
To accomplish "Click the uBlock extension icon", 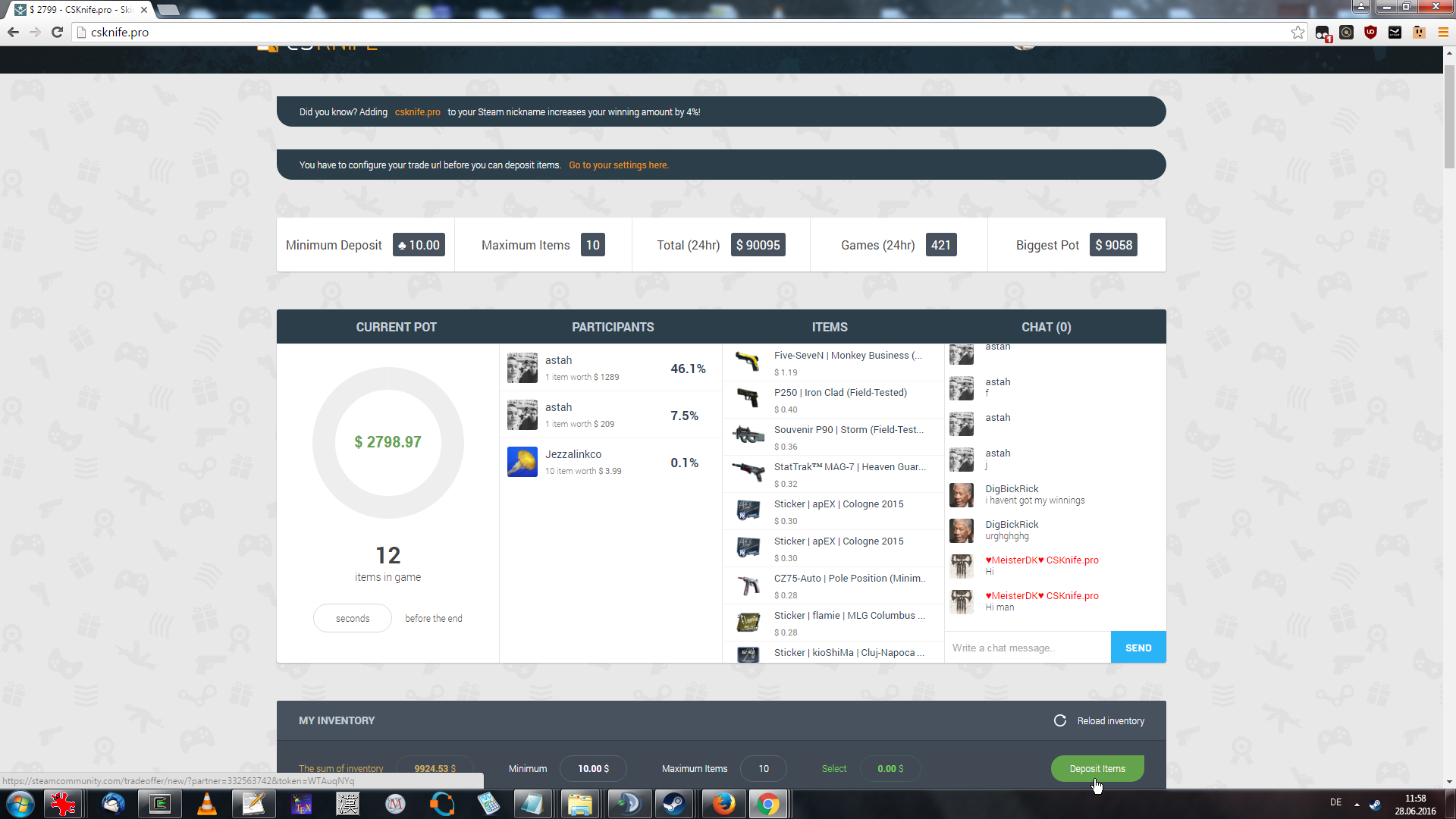I will (1370, 32).
